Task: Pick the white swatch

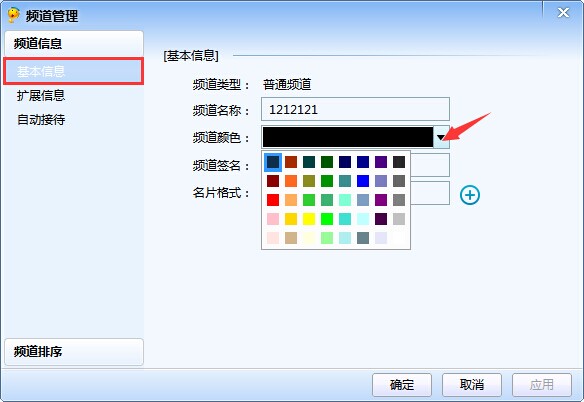Action: [399, 238]
